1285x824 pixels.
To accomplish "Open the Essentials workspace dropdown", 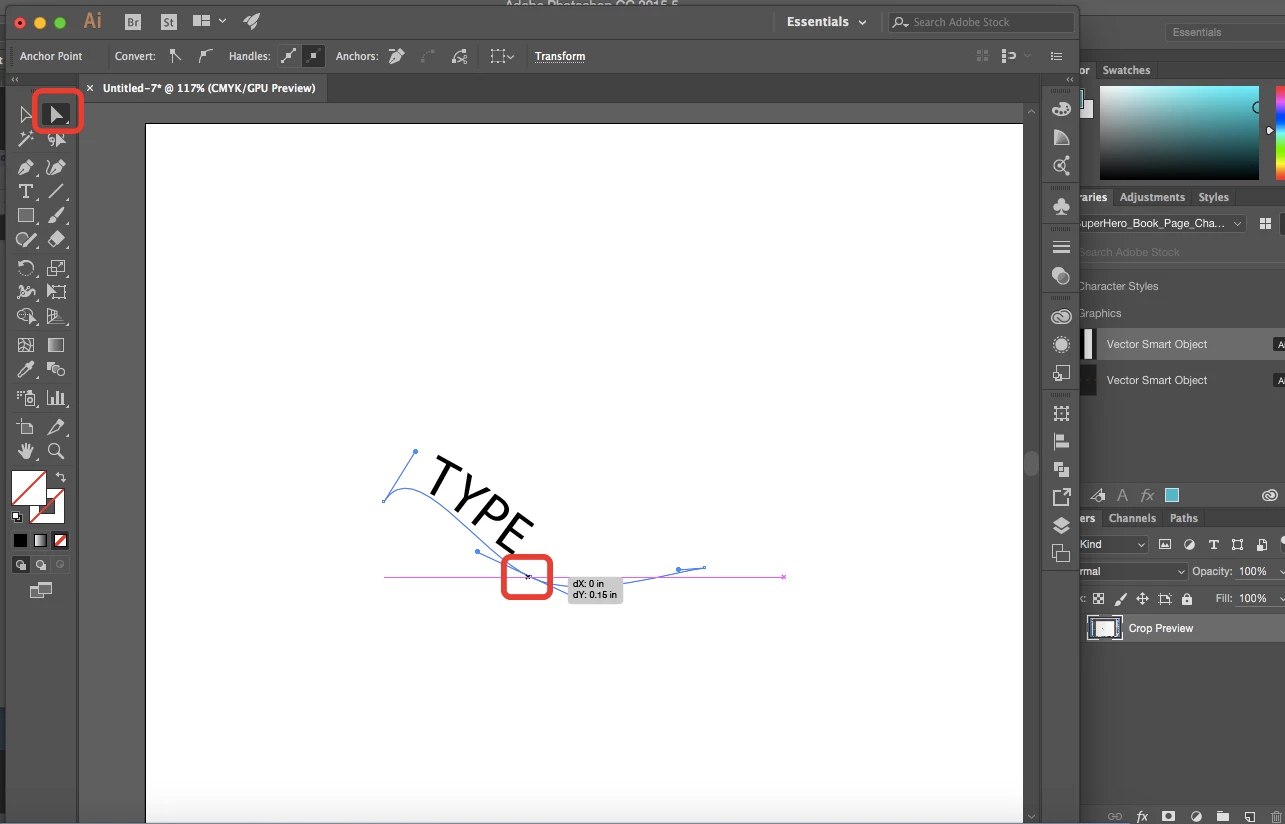I will tap(827, 22).
